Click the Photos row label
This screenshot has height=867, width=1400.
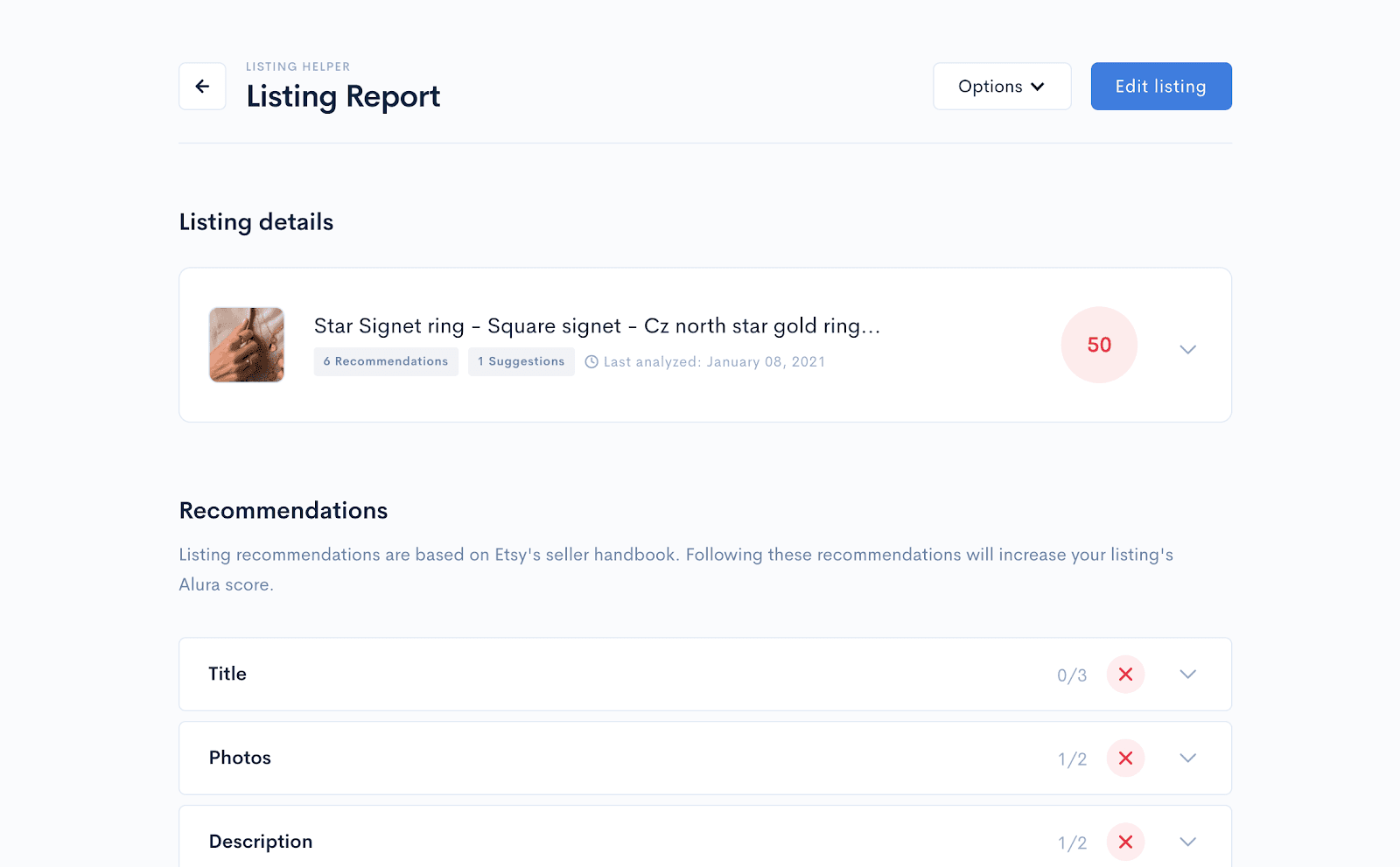(240, 758)
